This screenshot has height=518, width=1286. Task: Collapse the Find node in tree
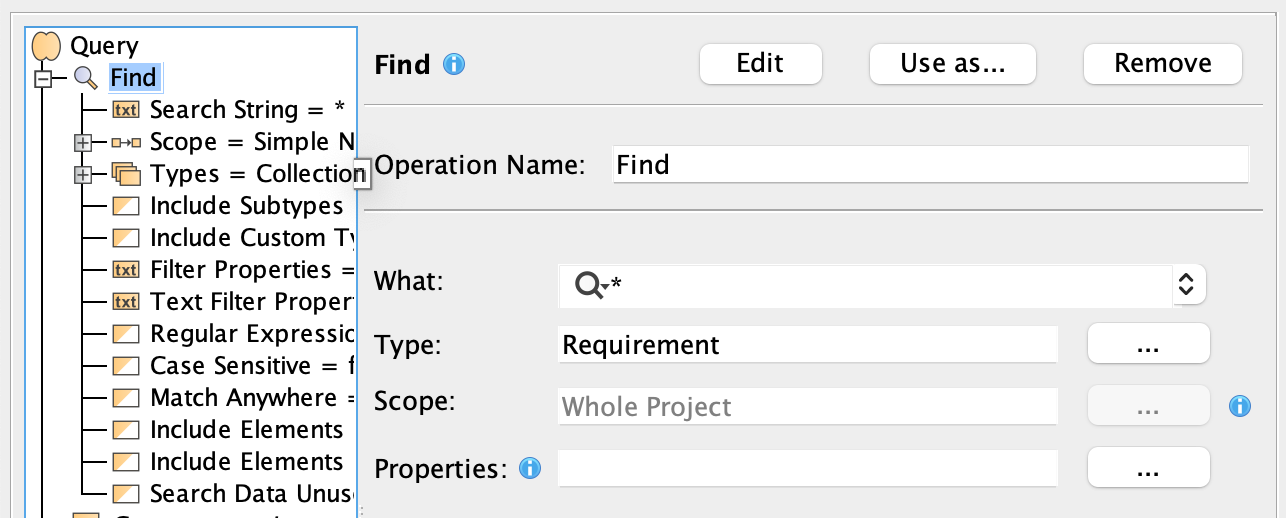(42, 78)
